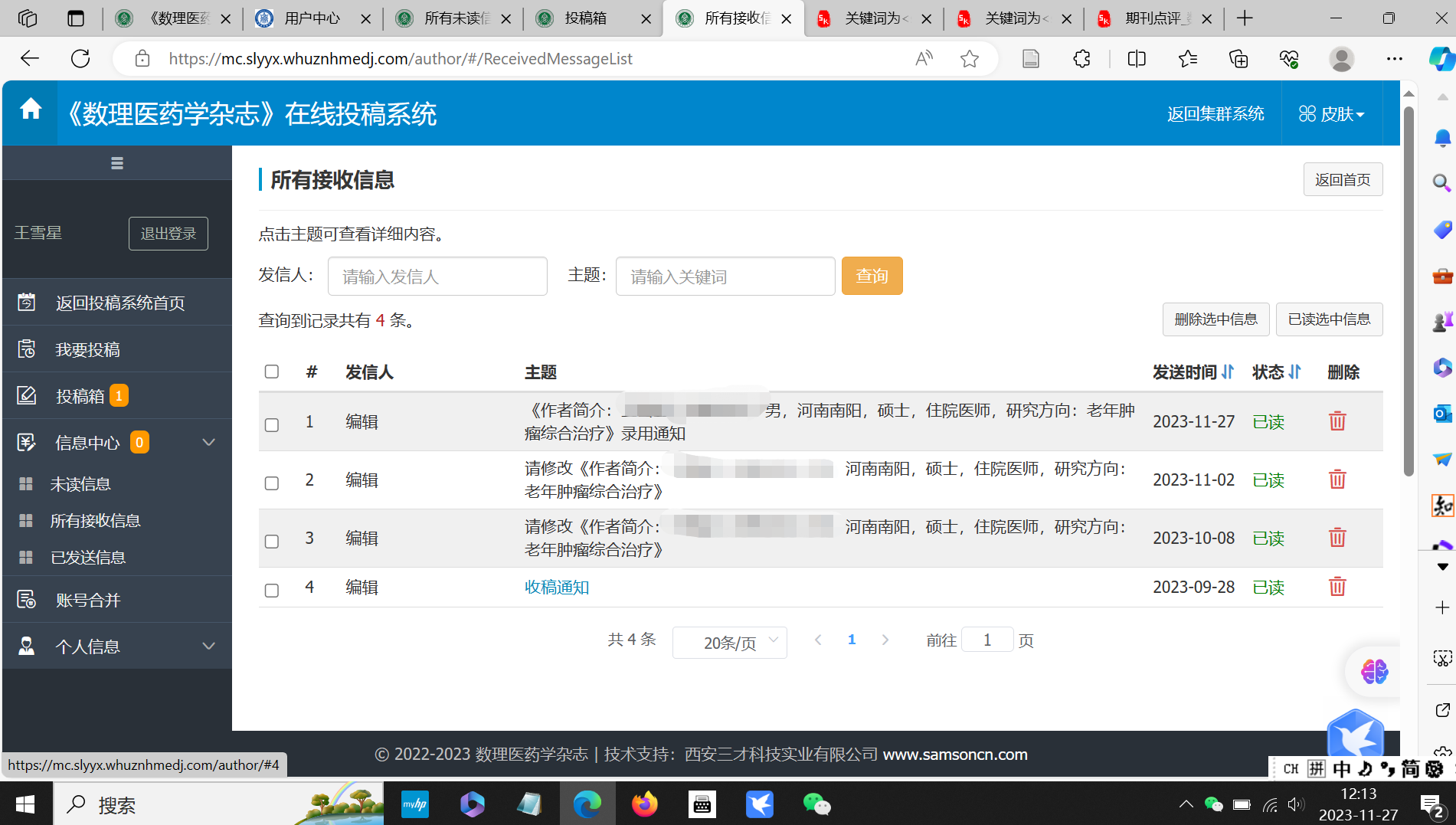Tick the checkbox for the 2023-10-08 message

tap(271, 541)
